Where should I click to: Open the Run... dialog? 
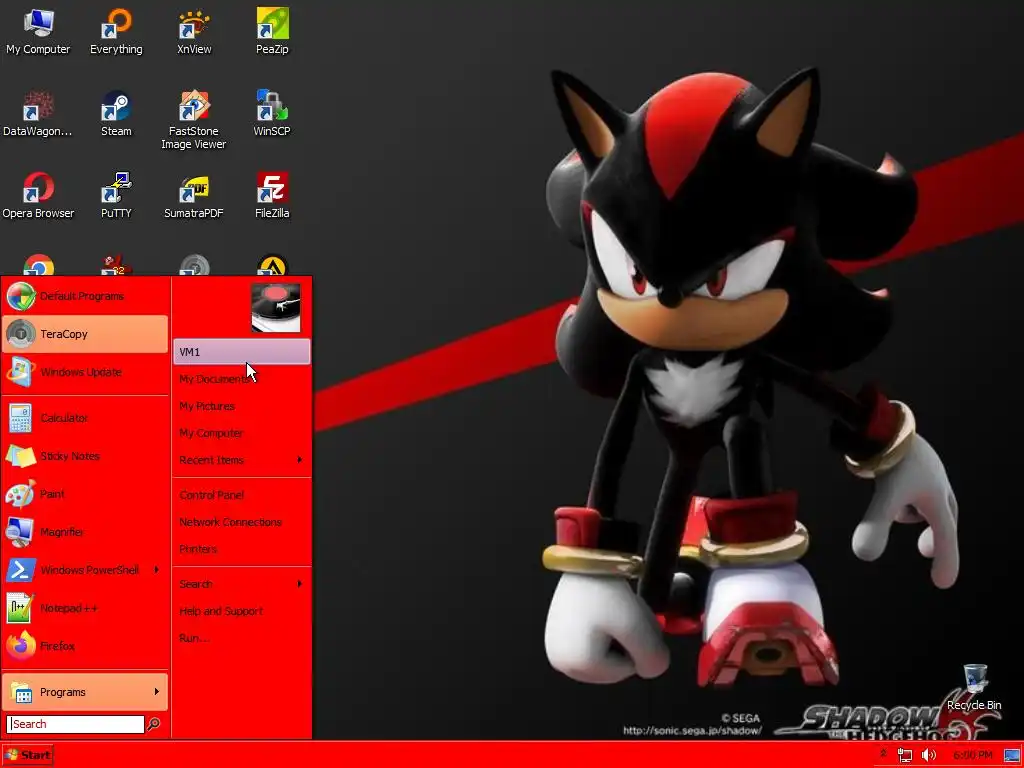coord(242,638)
